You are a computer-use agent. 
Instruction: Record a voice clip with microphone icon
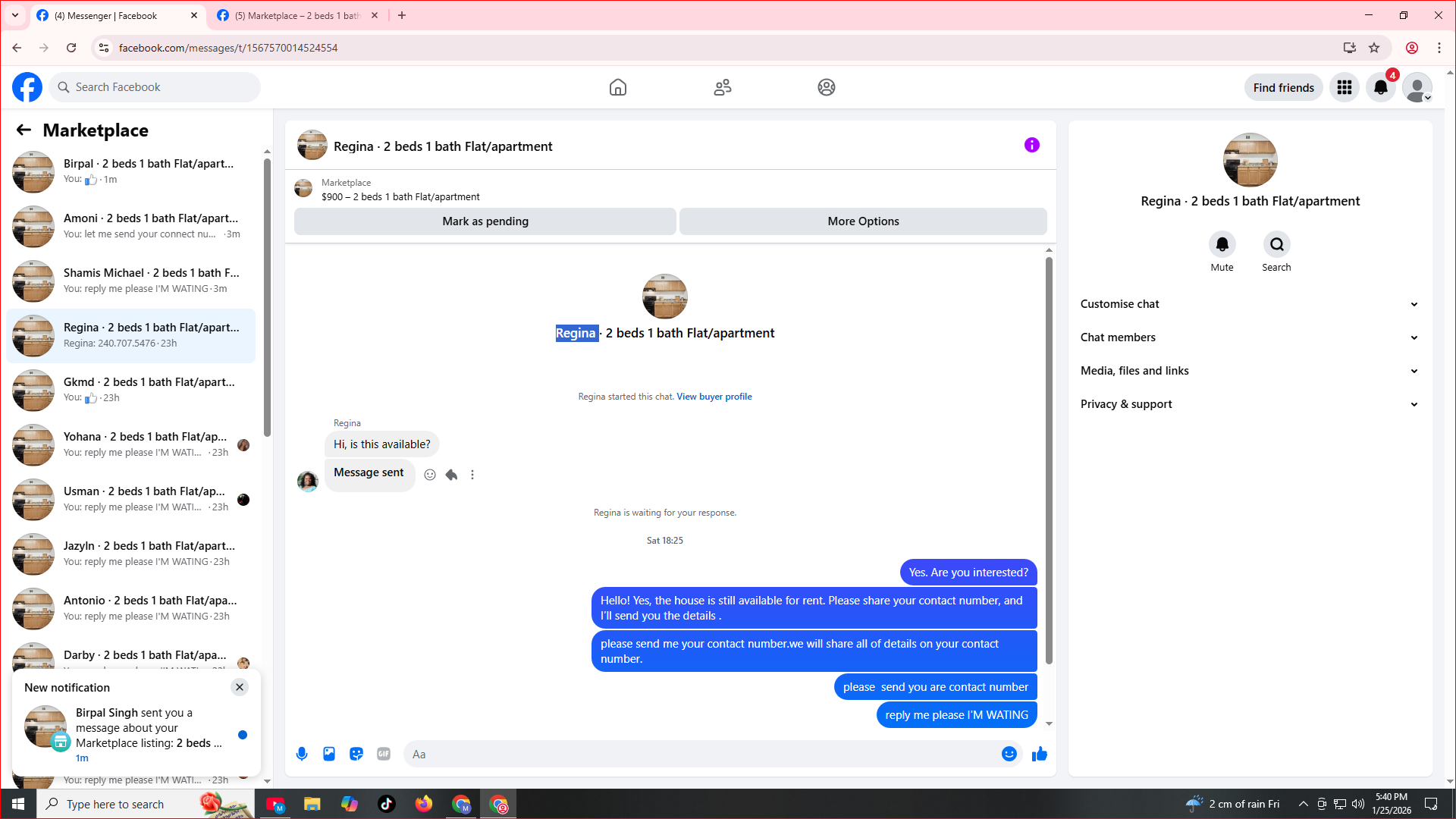pyautogui.click(x=302, y=754)
